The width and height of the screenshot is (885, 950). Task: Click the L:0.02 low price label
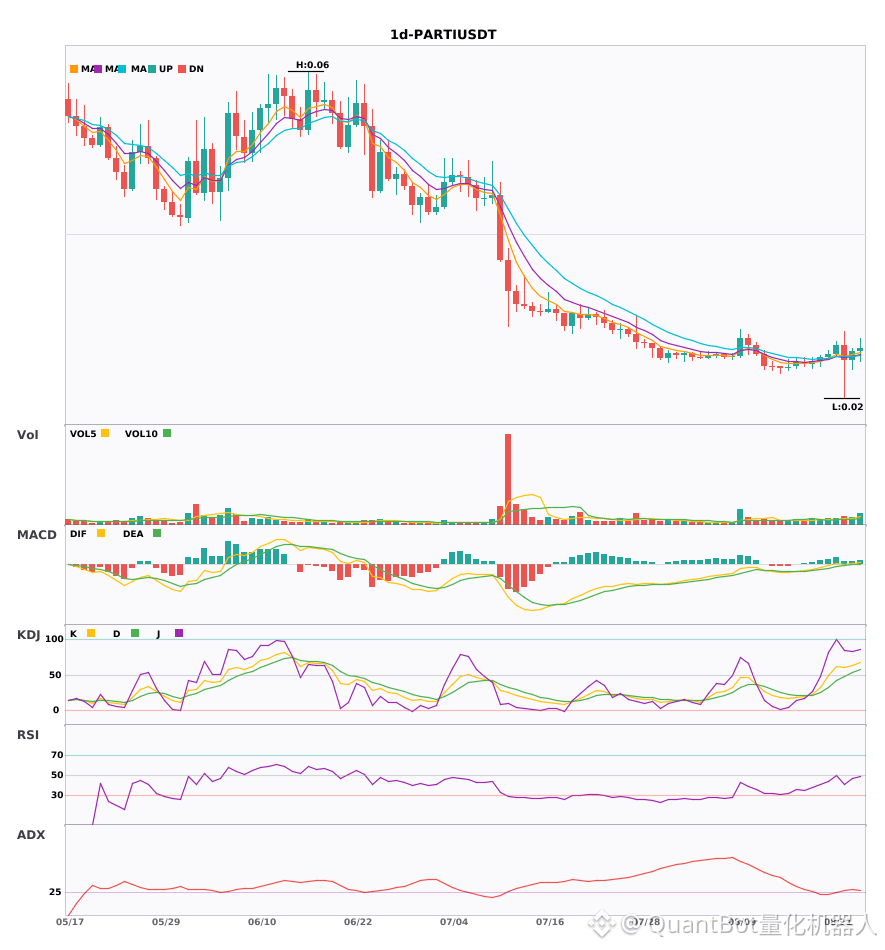847,407
